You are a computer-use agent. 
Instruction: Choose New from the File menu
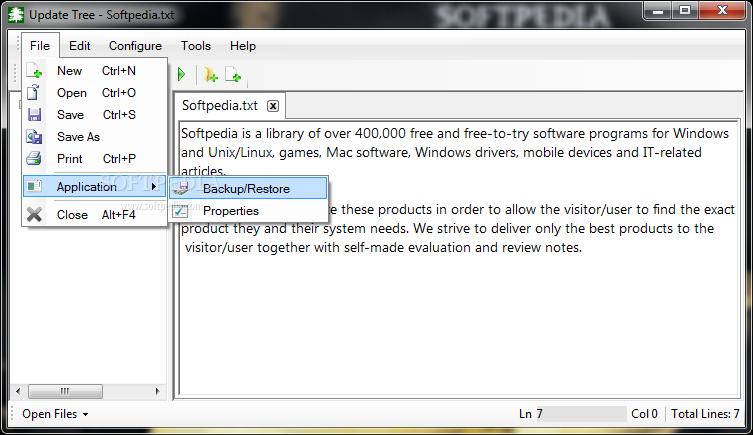(95, 71)
